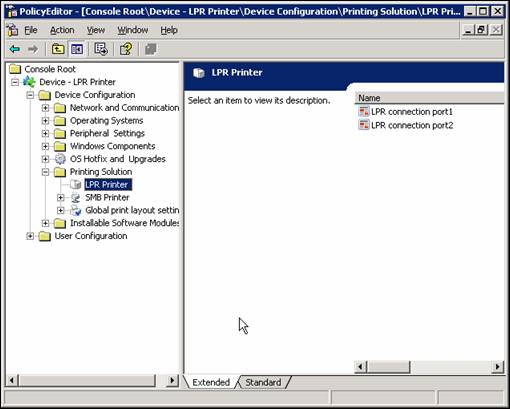Image resolution: width=510 pixels, height=409 pixels.
Task: Collapse the Printing Solution folder
Action: [45, 172]
